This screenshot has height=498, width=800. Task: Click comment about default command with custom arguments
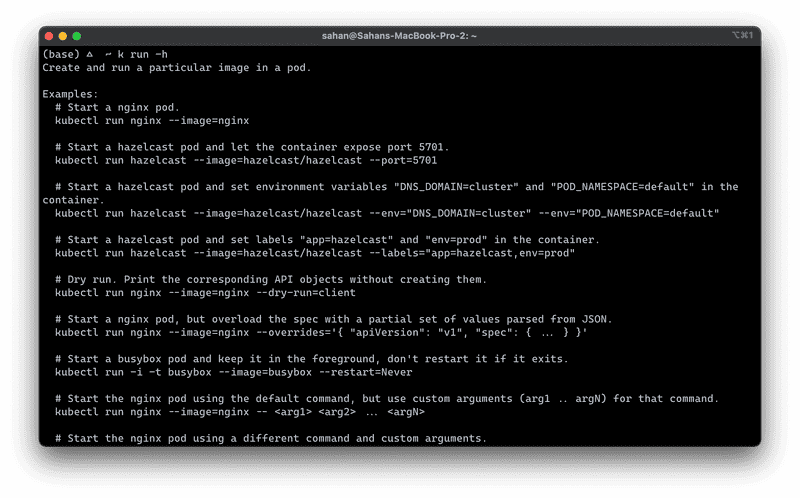[x=387, y=399]
